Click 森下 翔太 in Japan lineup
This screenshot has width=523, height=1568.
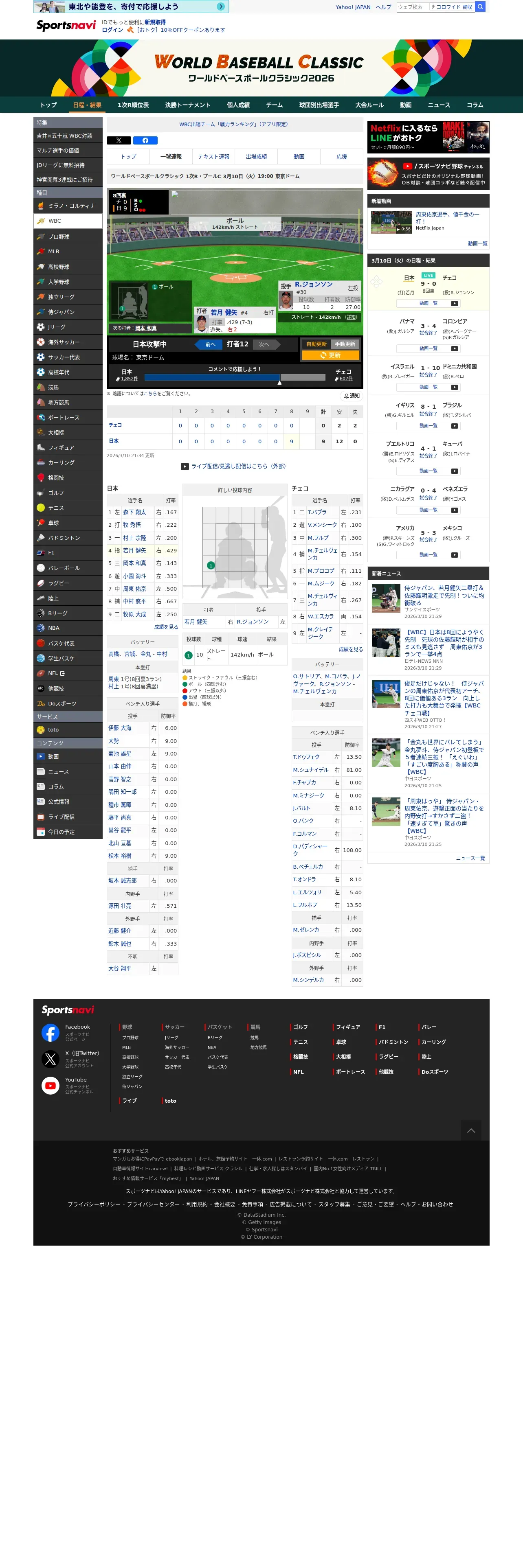coord(134,512)
